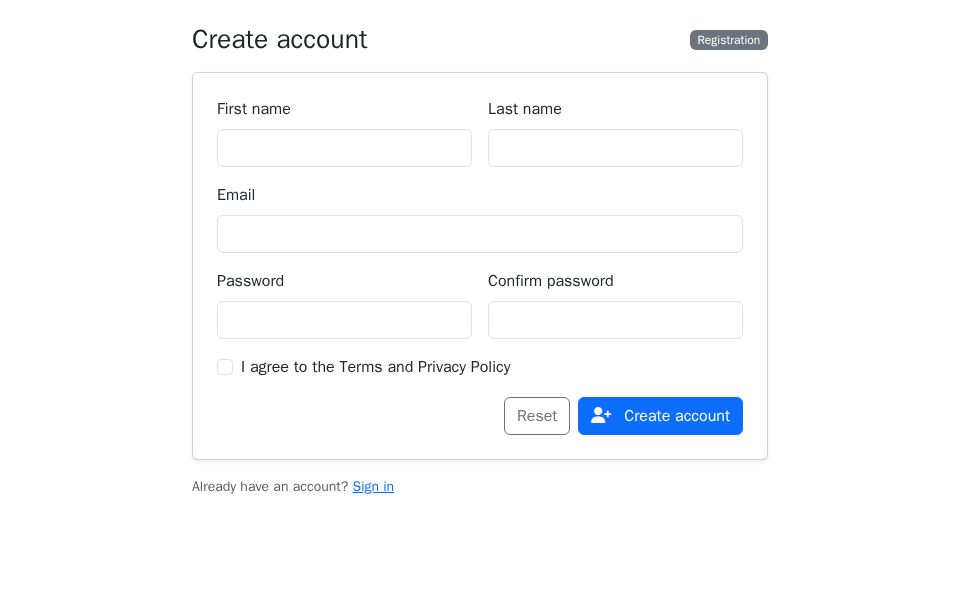Click the Confirm password field
This screenshot has height=600, width=960.
(x=615, y=320)
